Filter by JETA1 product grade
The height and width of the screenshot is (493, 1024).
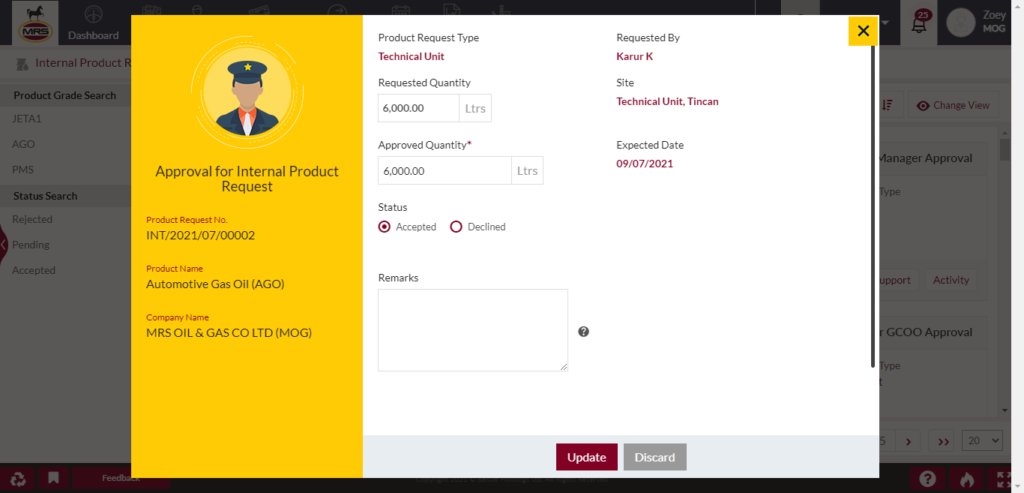point(27,119)
